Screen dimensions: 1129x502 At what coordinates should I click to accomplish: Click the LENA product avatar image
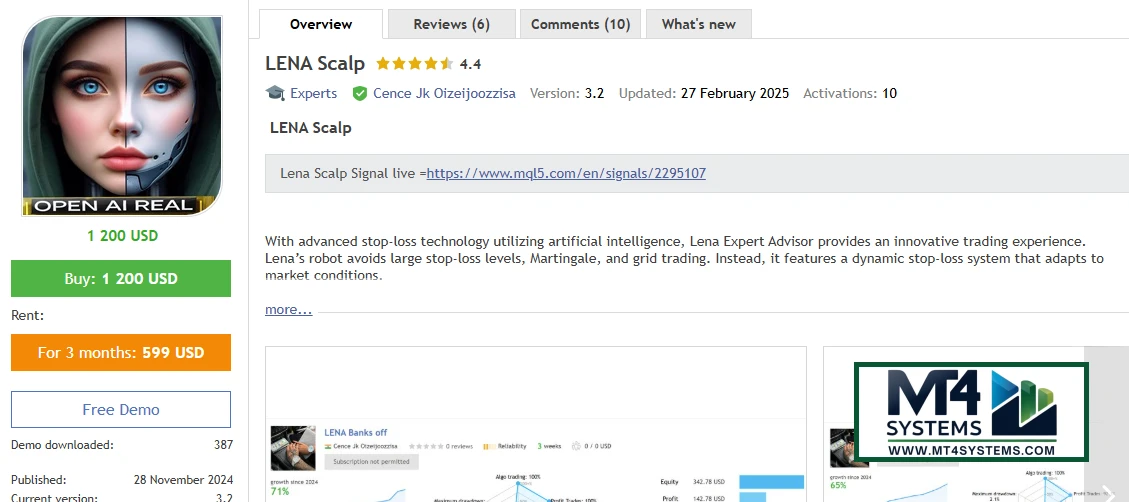click(x=121, y=116)
